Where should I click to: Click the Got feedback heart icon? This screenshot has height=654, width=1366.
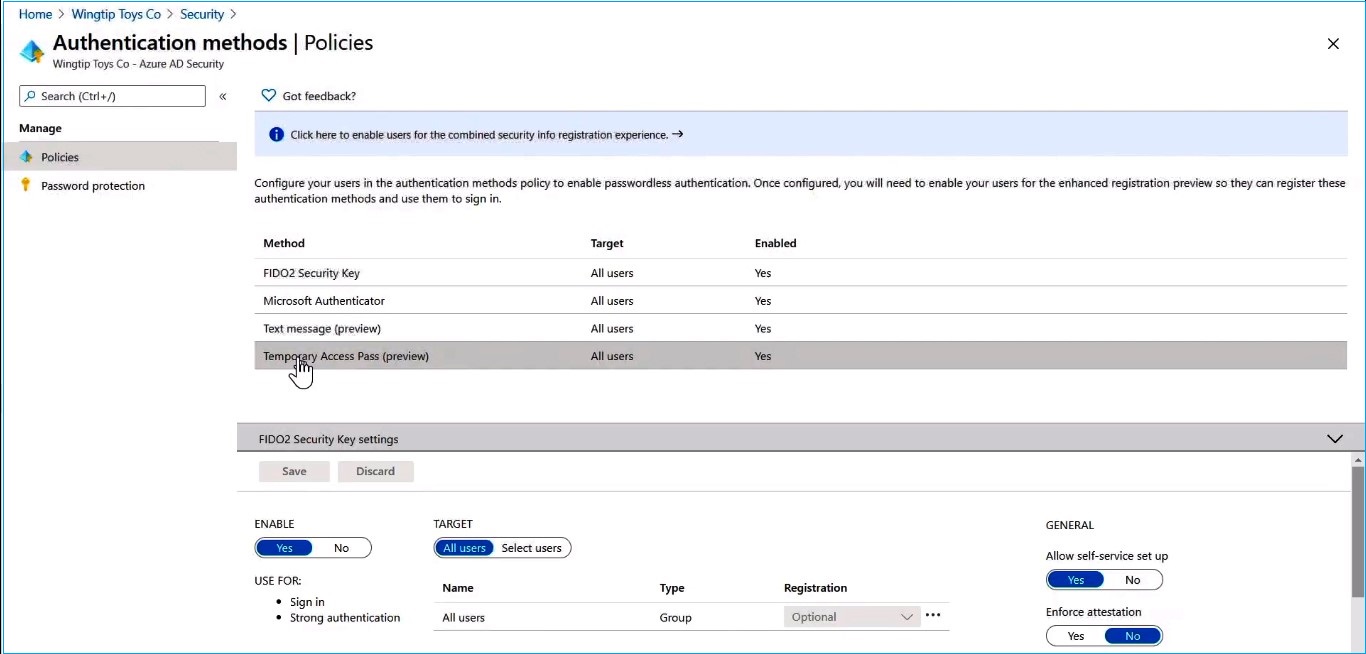click(x=268, y=96)
